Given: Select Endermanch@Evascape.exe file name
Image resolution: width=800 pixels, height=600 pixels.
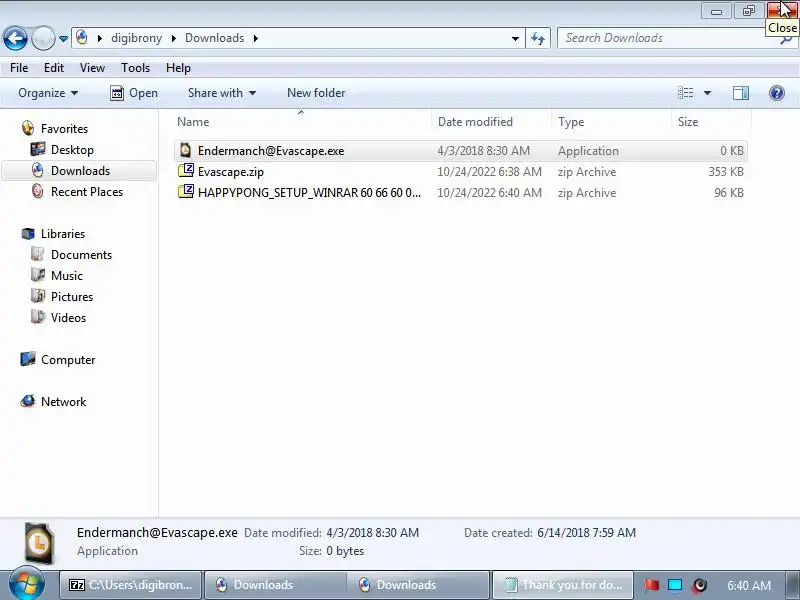Looking at the screenshot, I should click(271, 151).
